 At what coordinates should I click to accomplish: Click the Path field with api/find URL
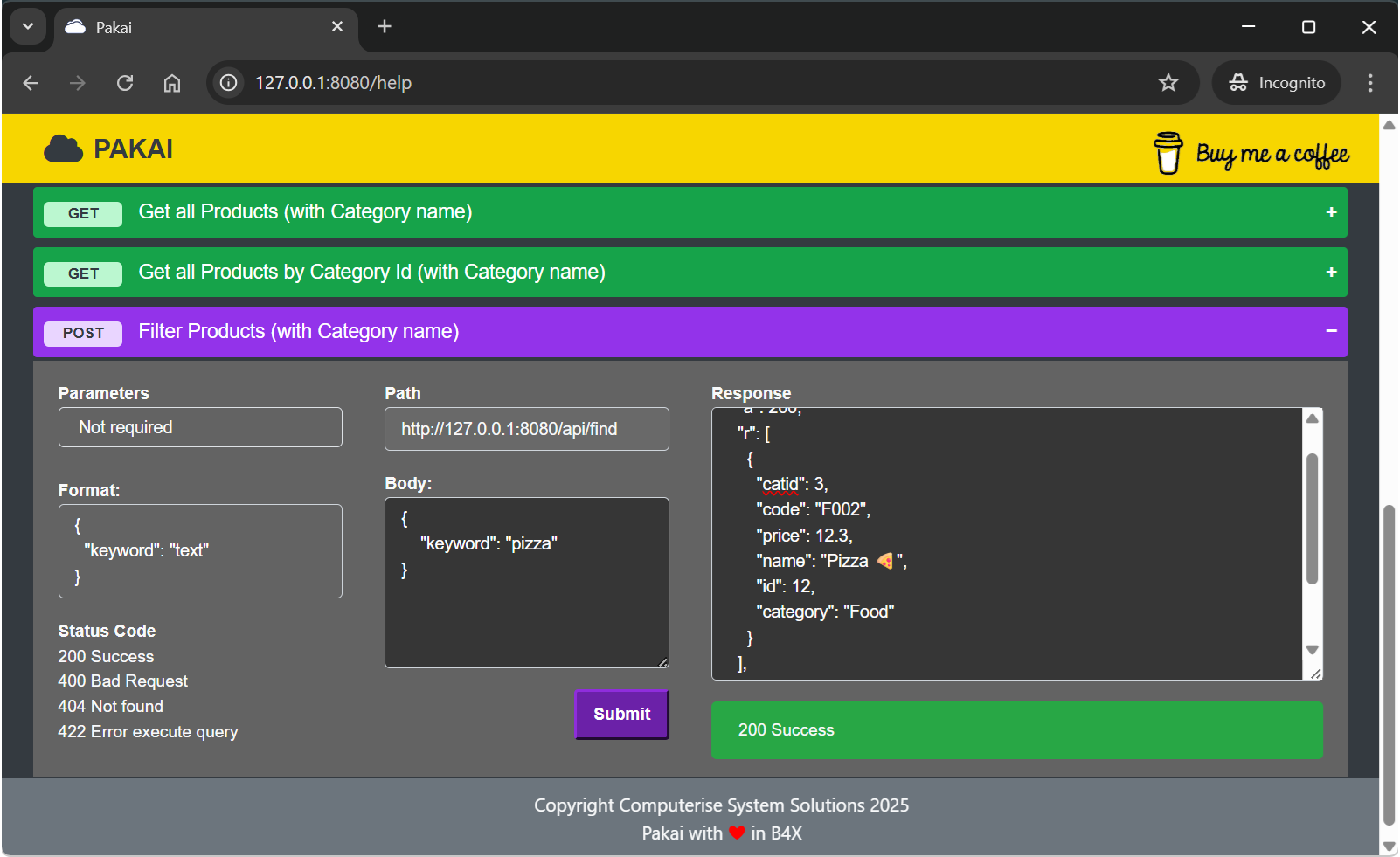pyautogui.click(x=527, y=429)
